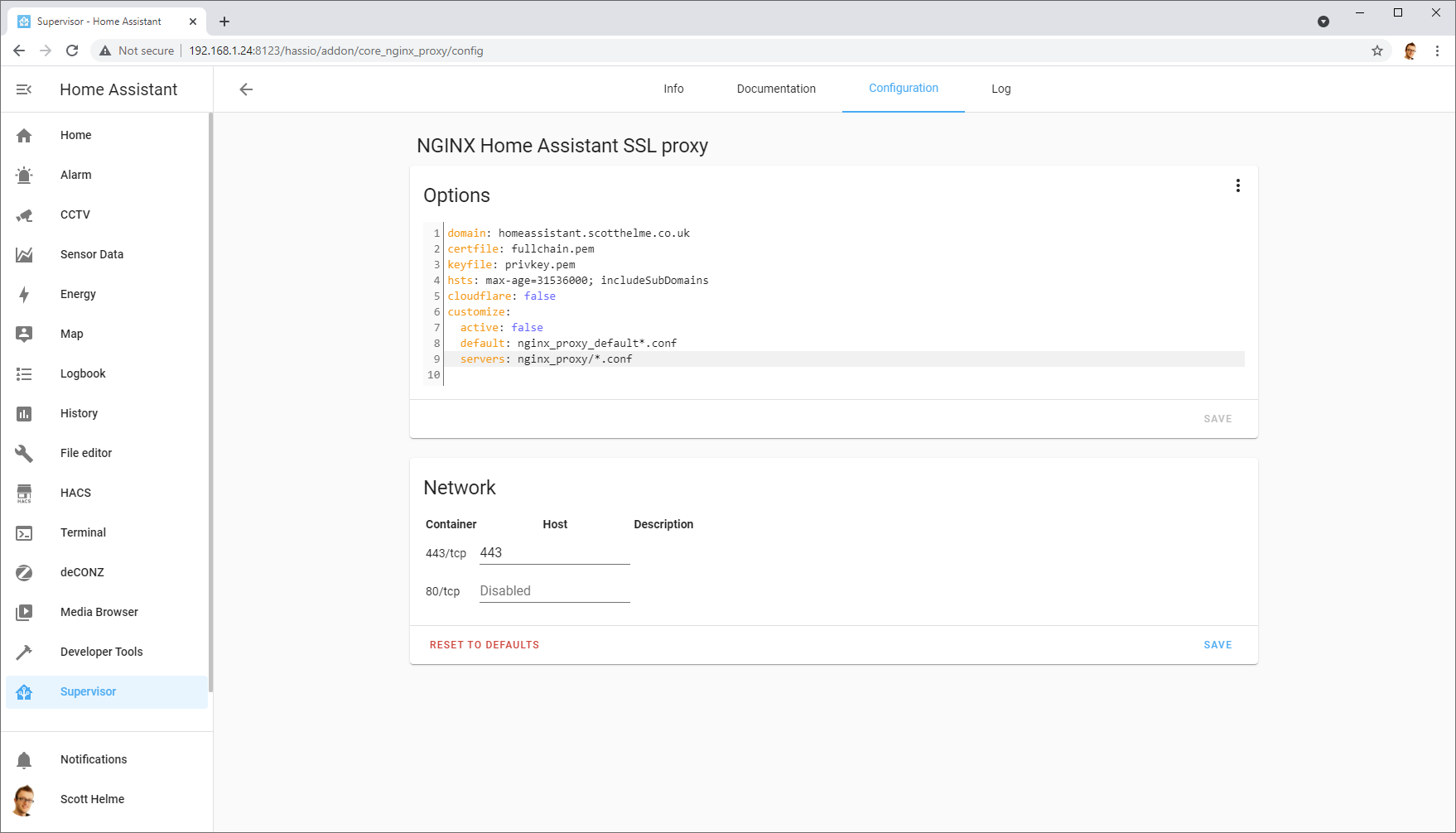Click Reset to Defaults in Network
This screenshot has height=833, width=1456.
[484, 645]
